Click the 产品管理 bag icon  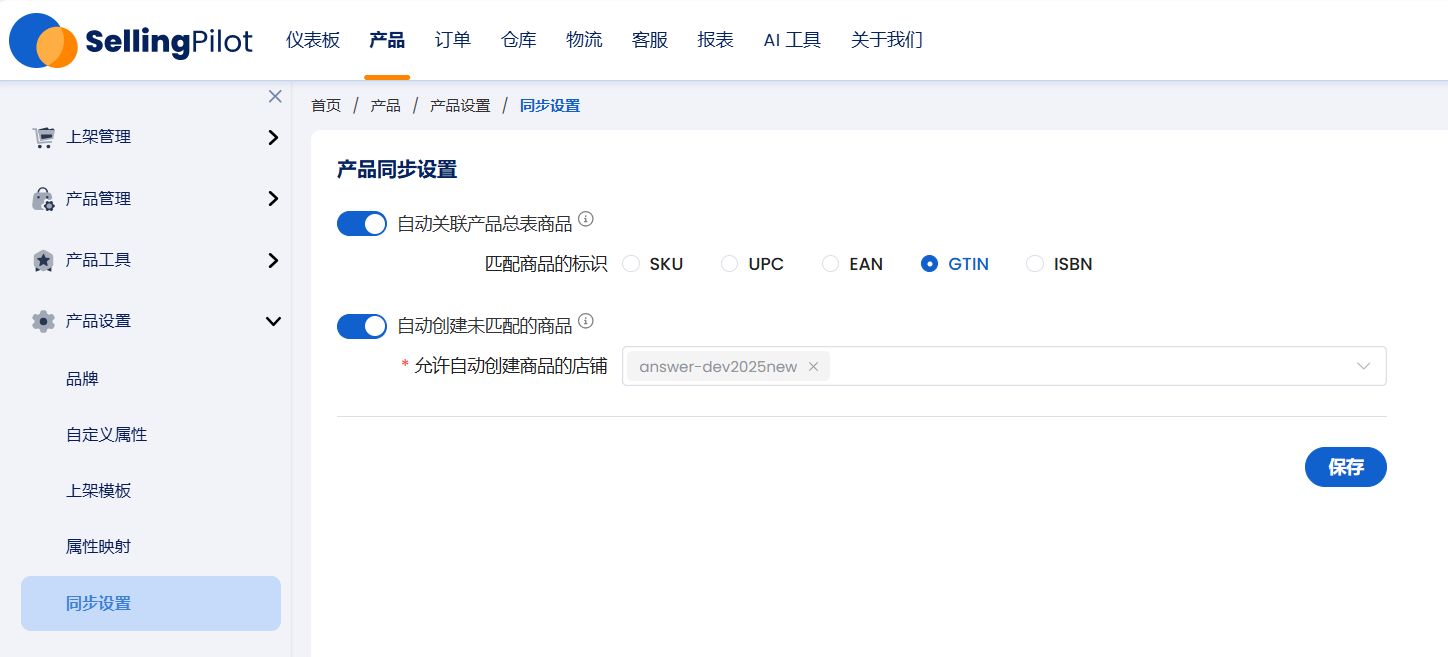tap(43, 199)
